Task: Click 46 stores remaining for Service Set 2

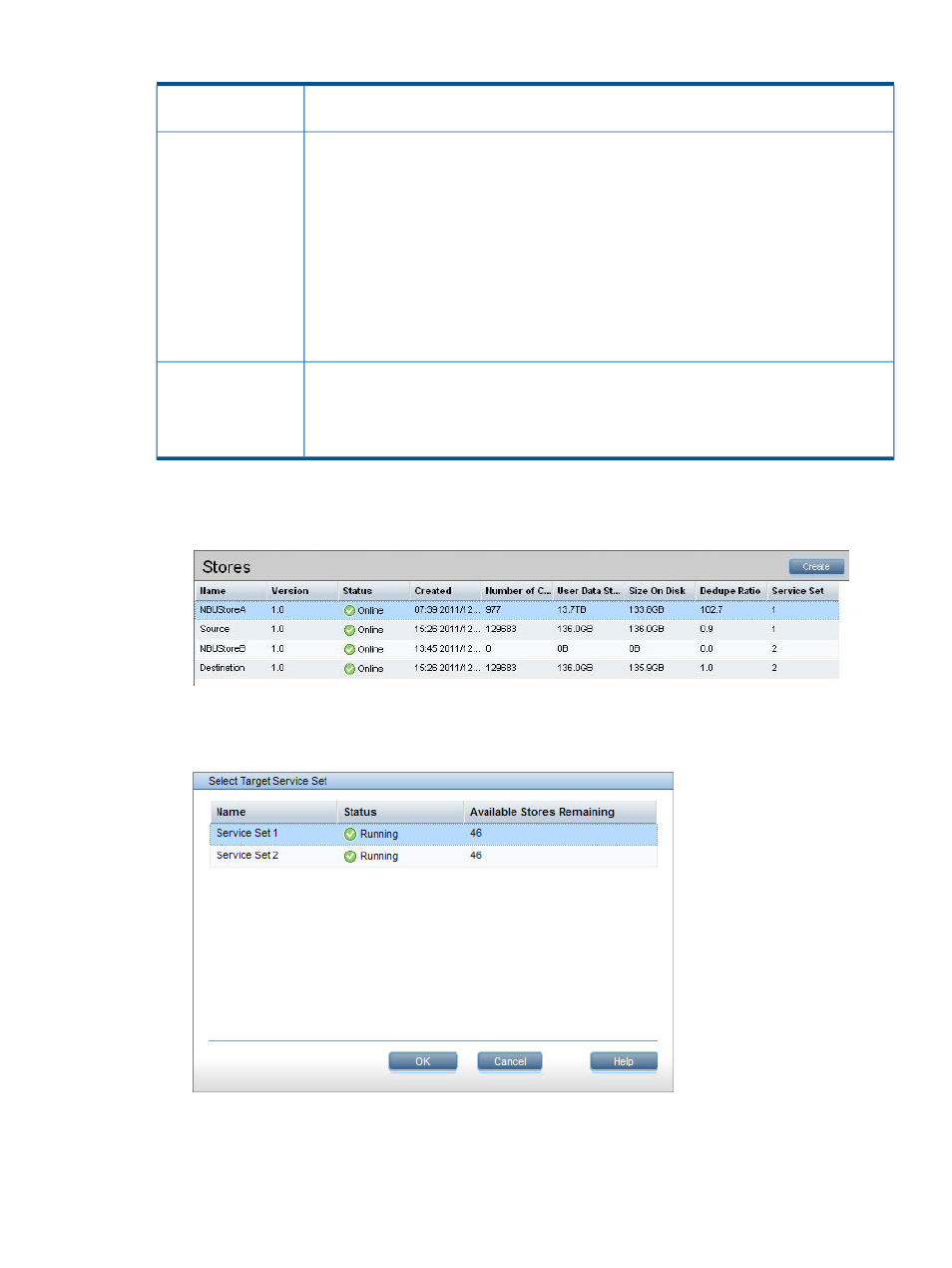Action: (476, 856)
